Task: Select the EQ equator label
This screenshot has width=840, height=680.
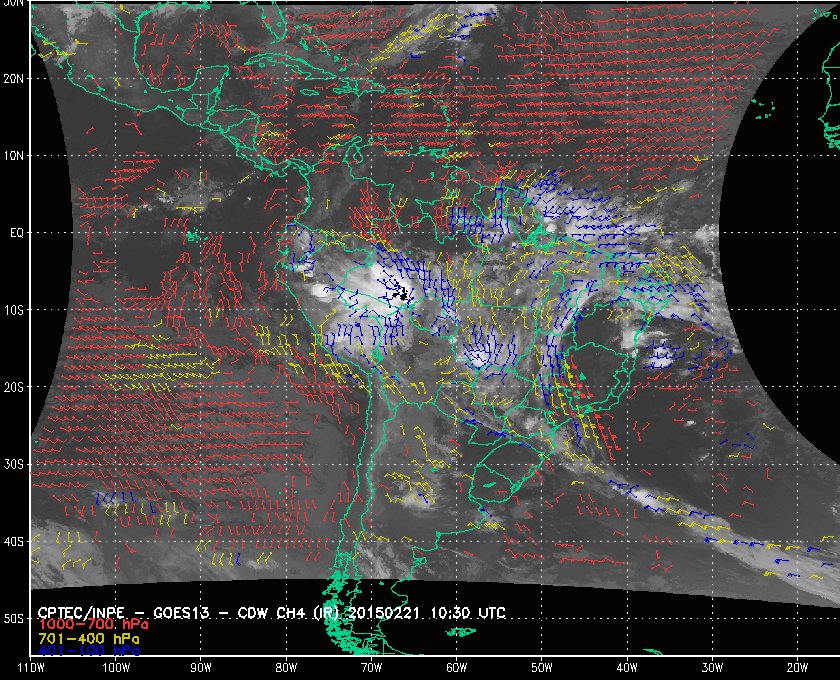Action: coord(15,232)
